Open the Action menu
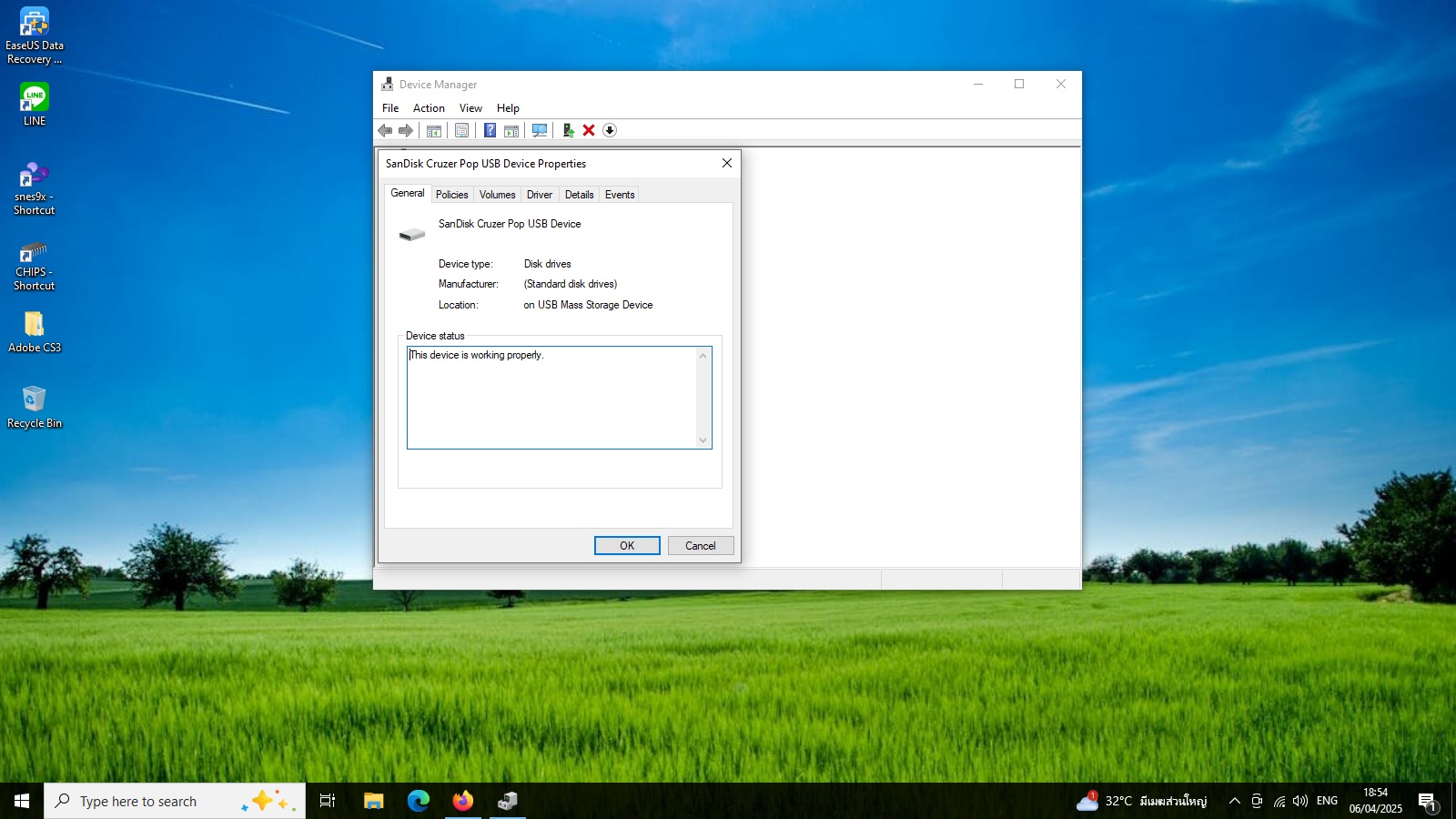 [x=429, y=107]
